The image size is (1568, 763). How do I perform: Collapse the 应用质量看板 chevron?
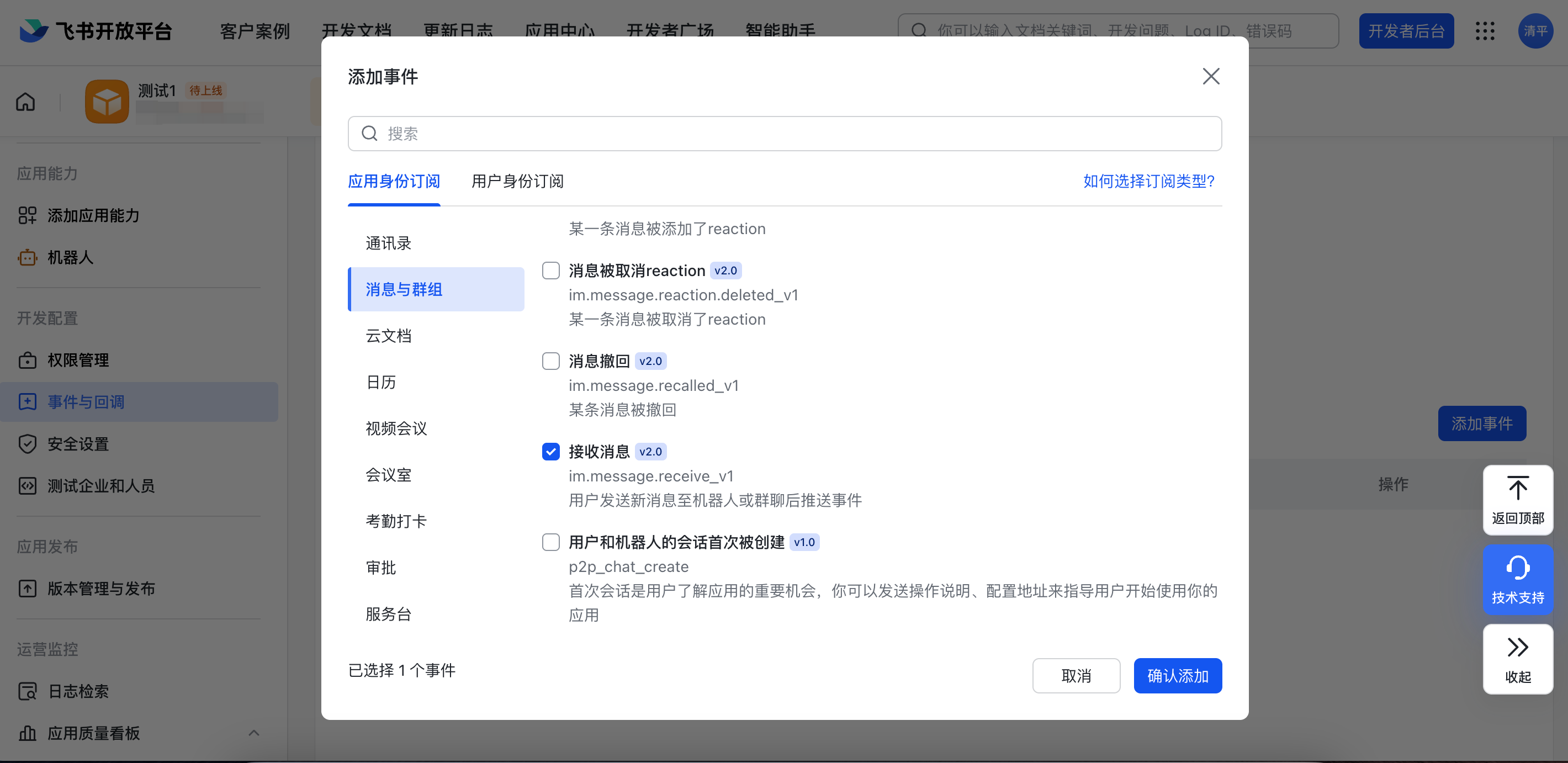coord(254,733)
